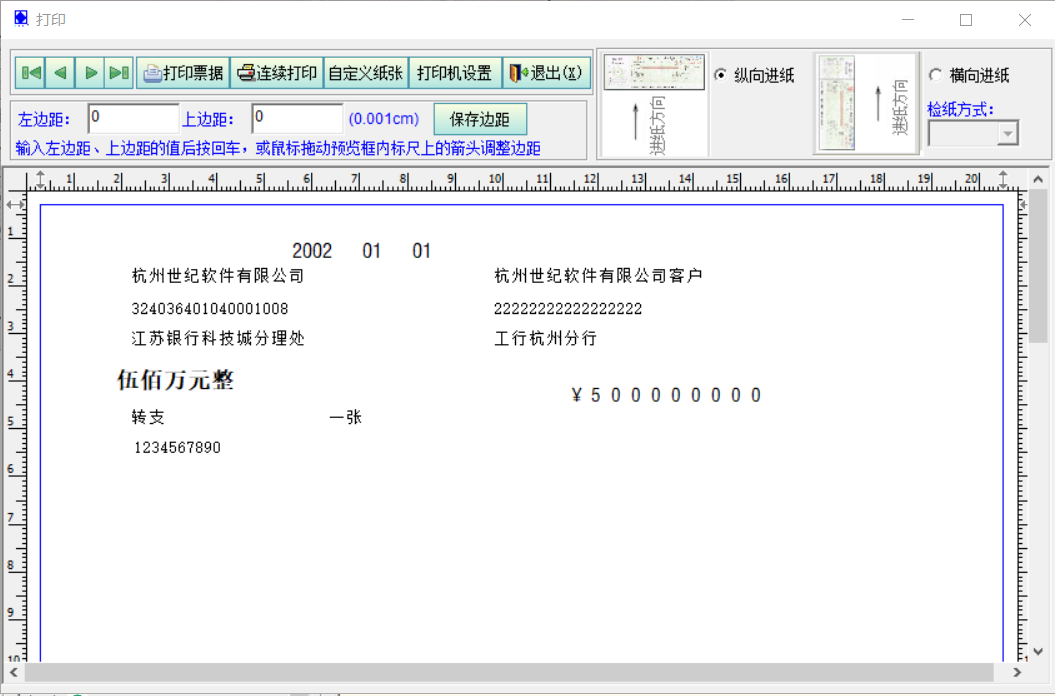Click the vertical scrollbar thumb
Viewport: 1055px width, 696px height.
[1038, 266]
